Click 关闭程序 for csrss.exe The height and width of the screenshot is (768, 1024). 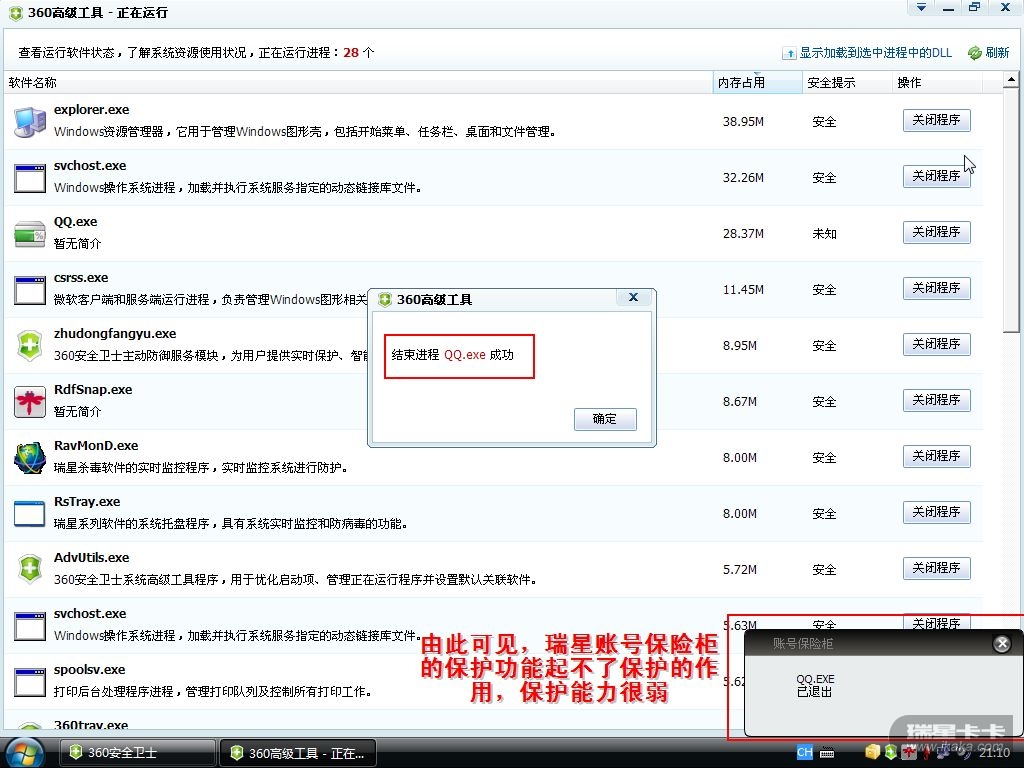(x=936, y=288)
